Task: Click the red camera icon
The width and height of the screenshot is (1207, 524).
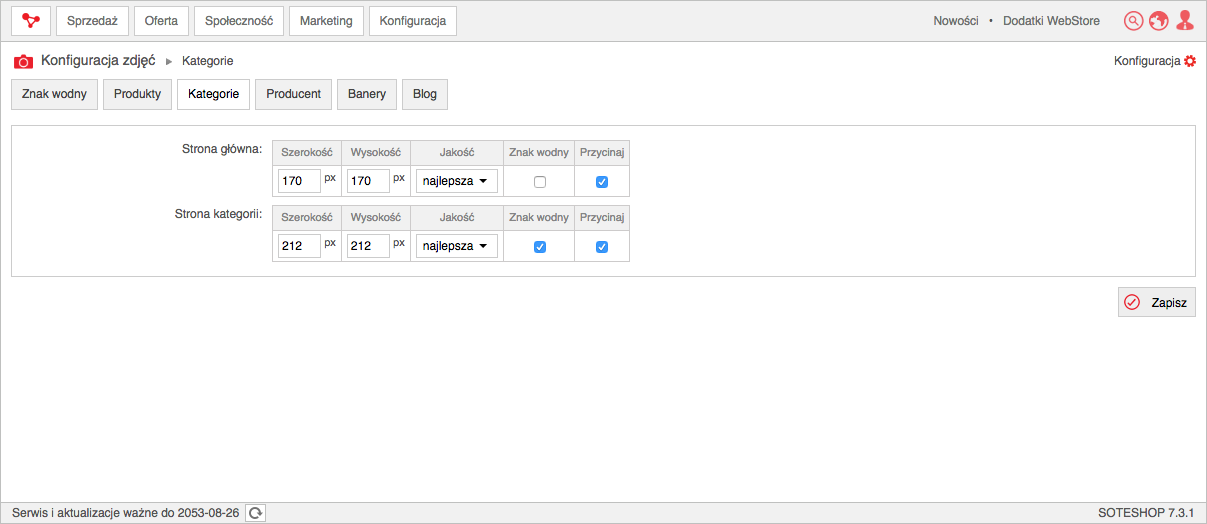Action: point(23,61)
